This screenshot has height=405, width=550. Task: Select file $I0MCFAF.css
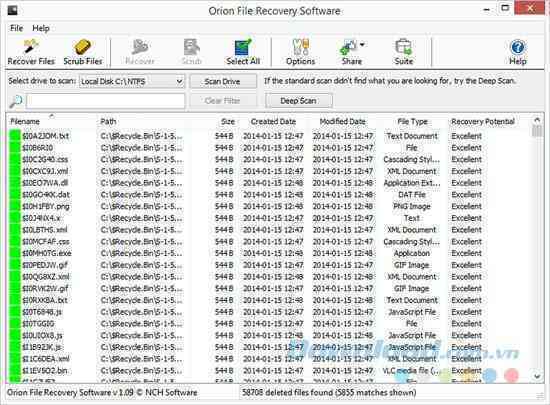tap(46, 242)
